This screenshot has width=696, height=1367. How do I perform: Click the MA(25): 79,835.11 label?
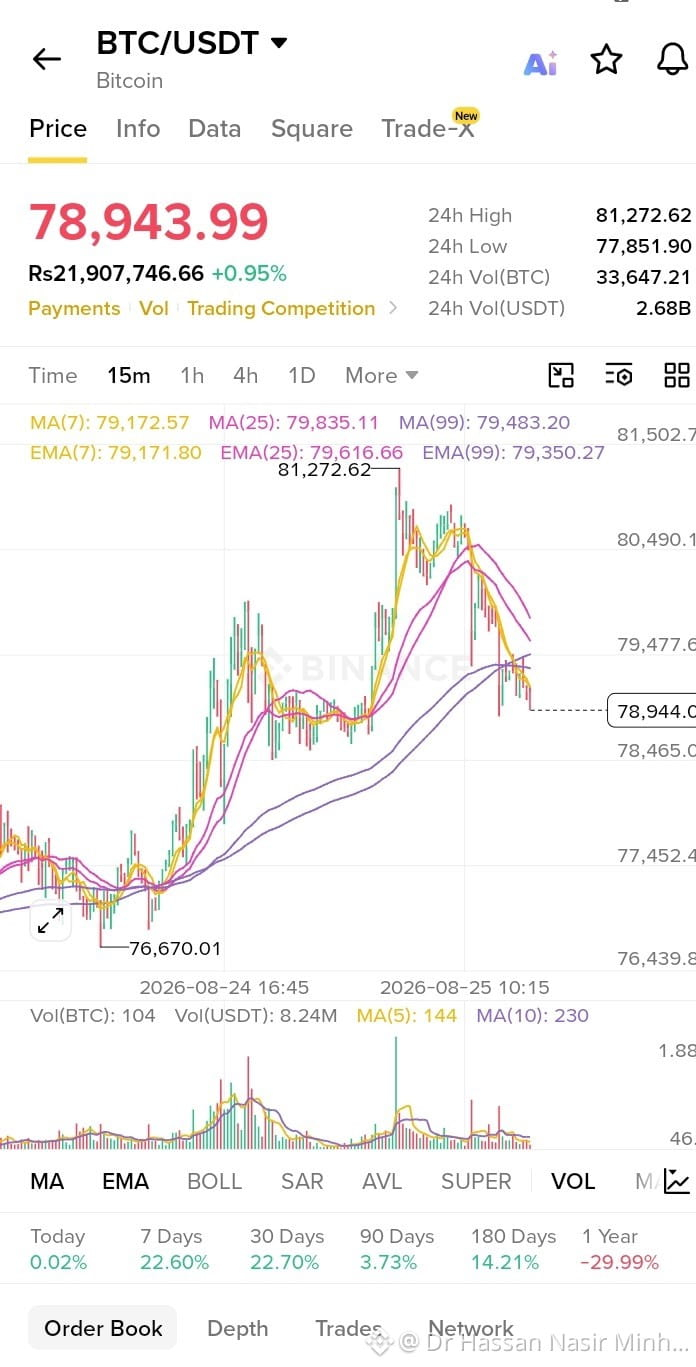294,422
